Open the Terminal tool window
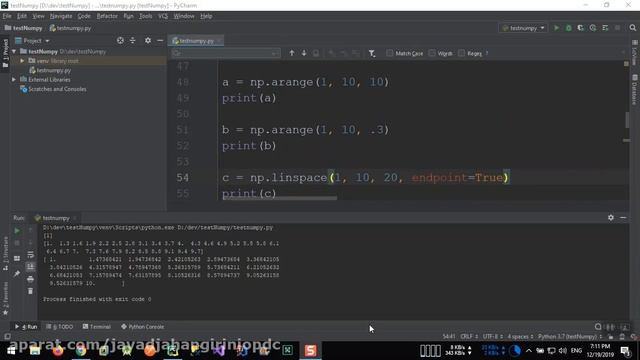 (x=97, y=327)
